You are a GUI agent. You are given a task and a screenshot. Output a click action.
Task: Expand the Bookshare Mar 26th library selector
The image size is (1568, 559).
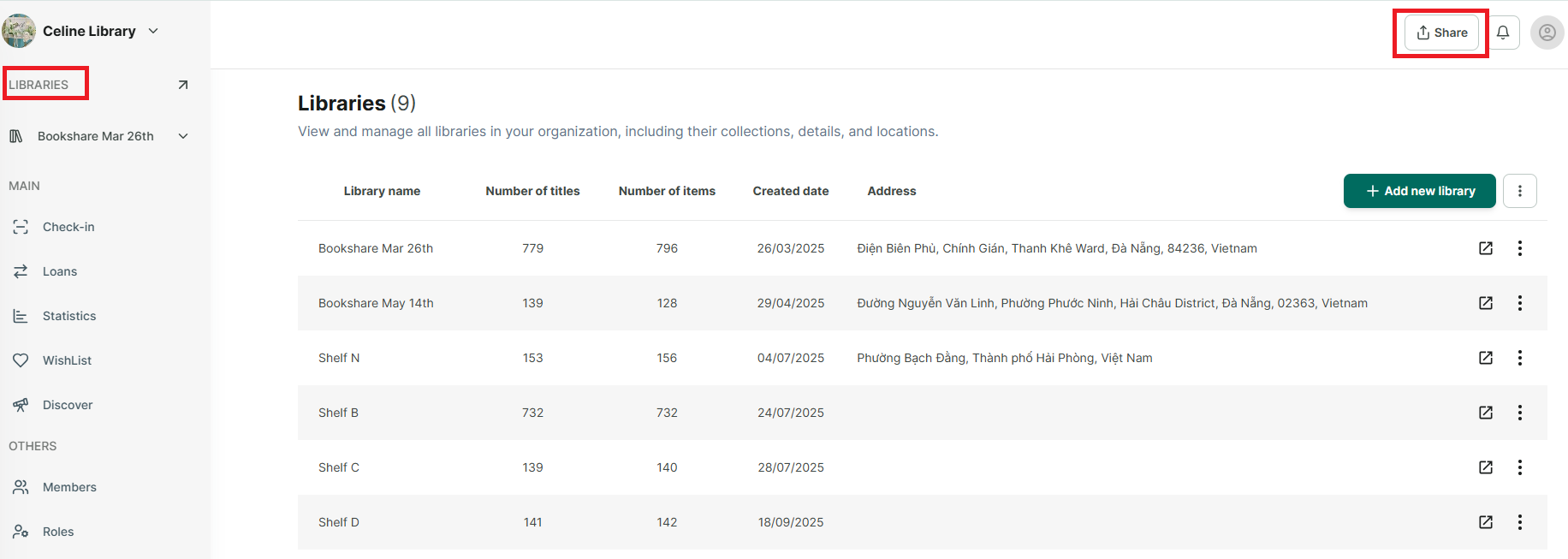183,136
